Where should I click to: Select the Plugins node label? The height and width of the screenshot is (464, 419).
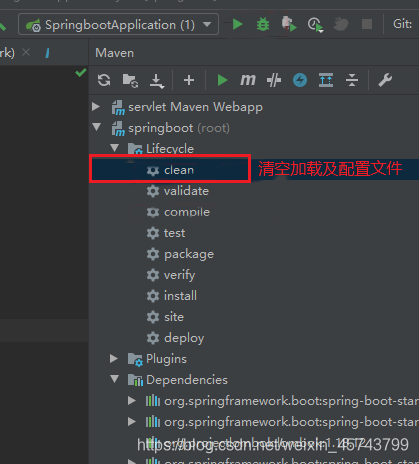[x=166, y=359]
